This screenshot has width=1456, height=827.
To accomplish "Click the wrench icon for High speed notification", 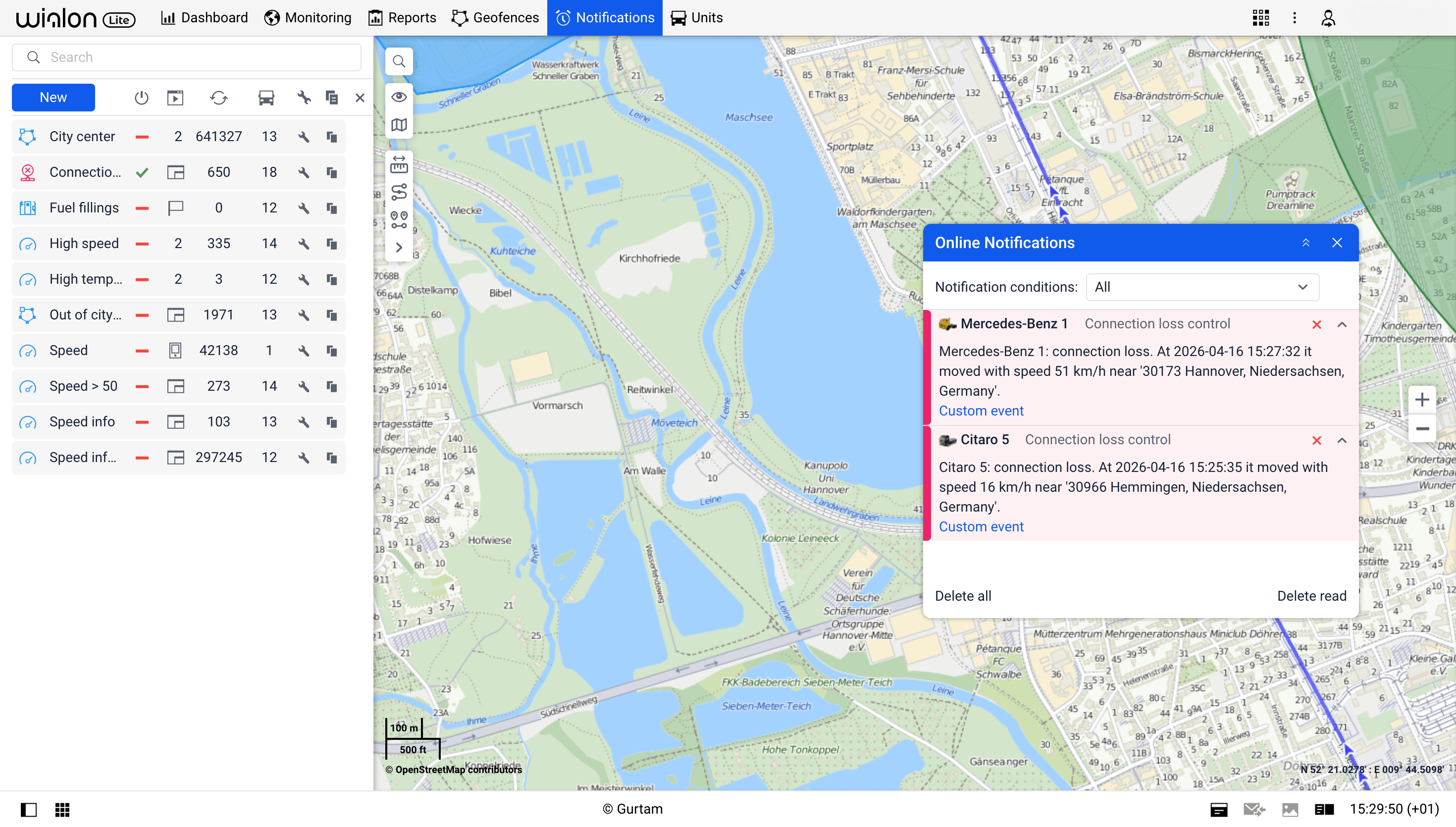I will point(304,243).
